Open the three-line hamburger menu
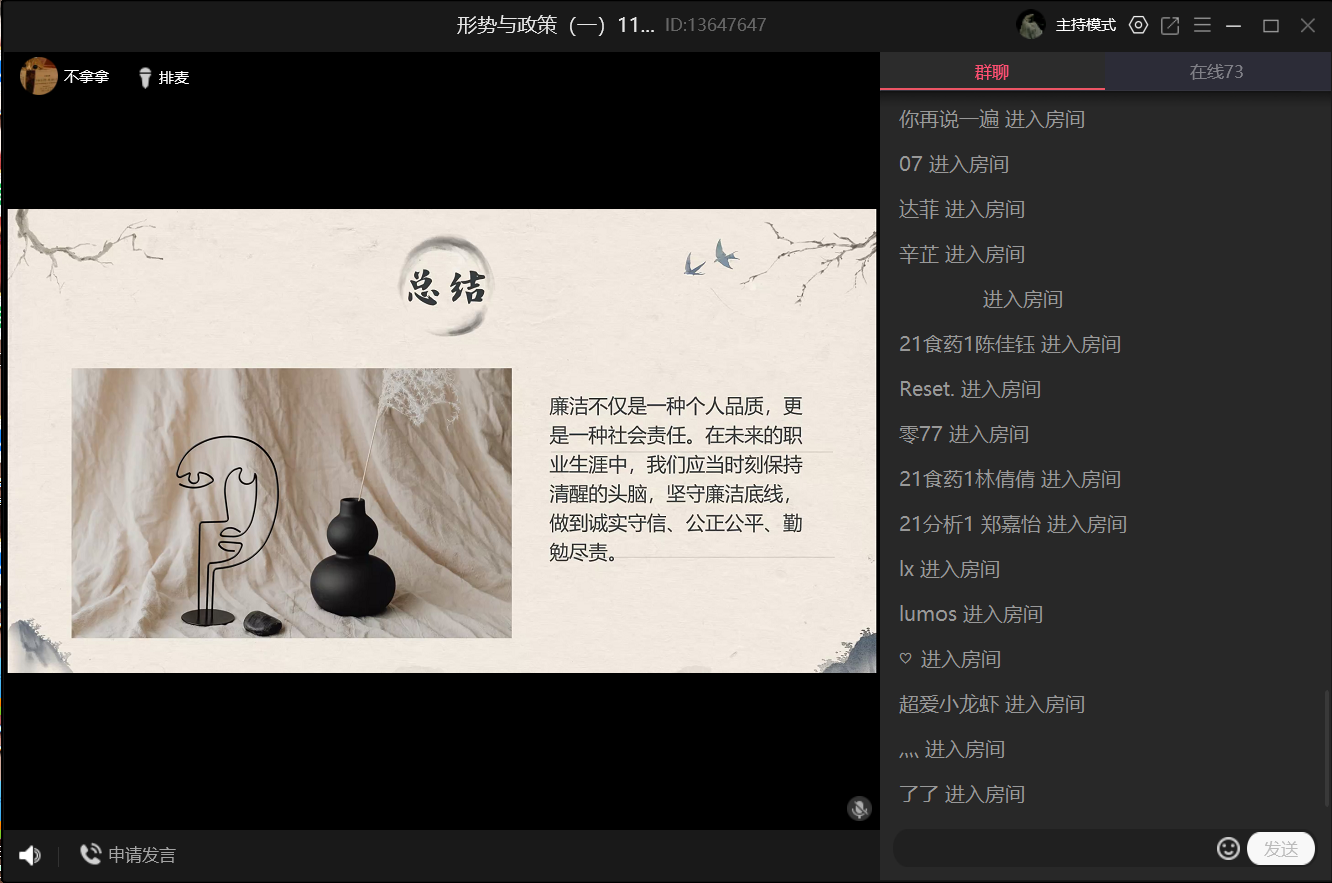Viewport: 1332px width, 883px height. click(1202, 26)
